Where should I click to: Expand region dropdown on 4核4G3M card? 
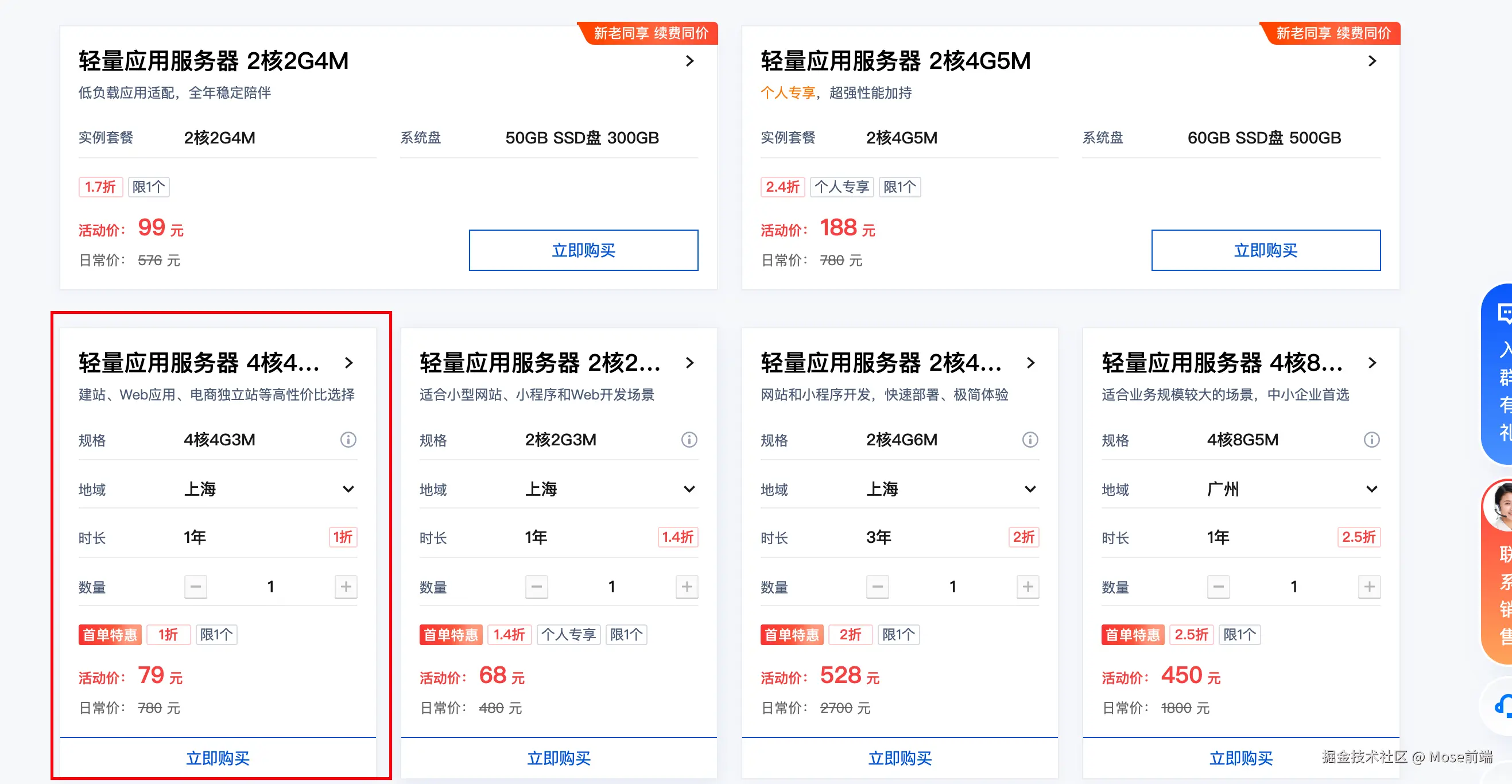[x=348, y=489]
